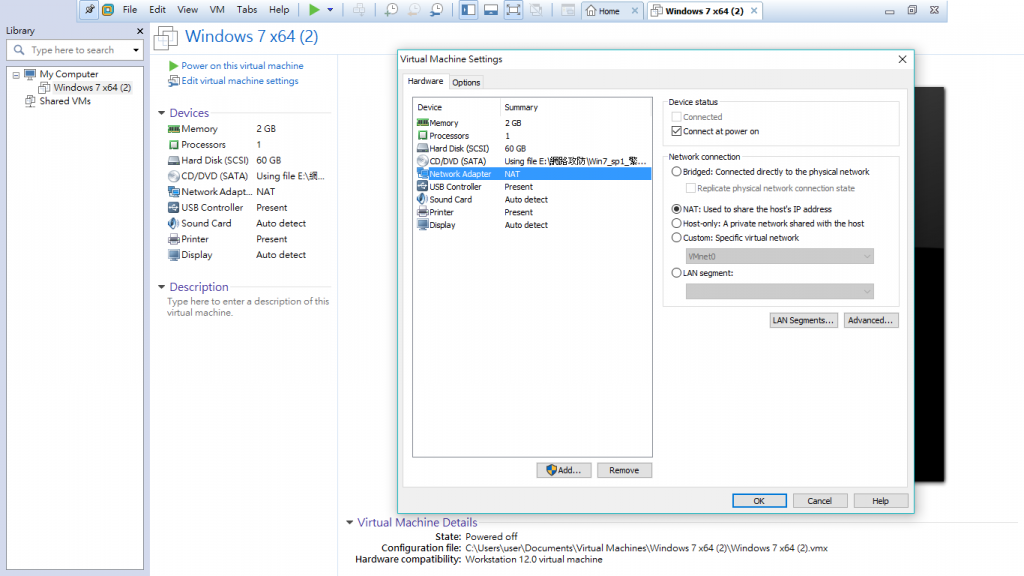Click the LAN Segments... button

point(803,320)
